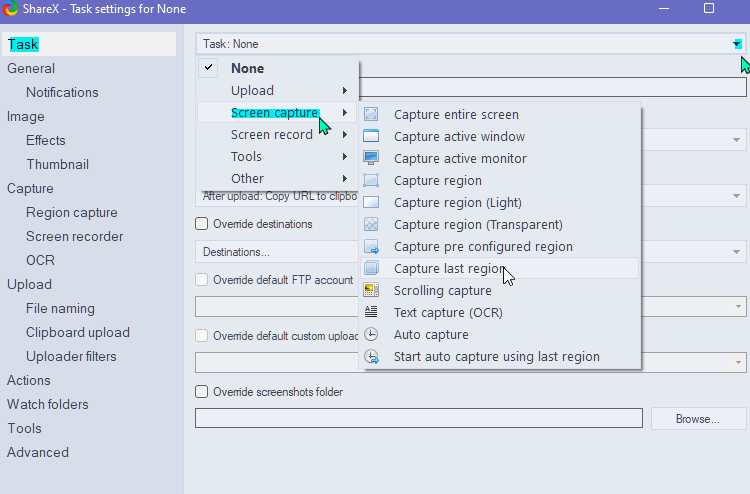Open Thumbnail settings in sidebar

pyautogui.click(x=57, y=164)
